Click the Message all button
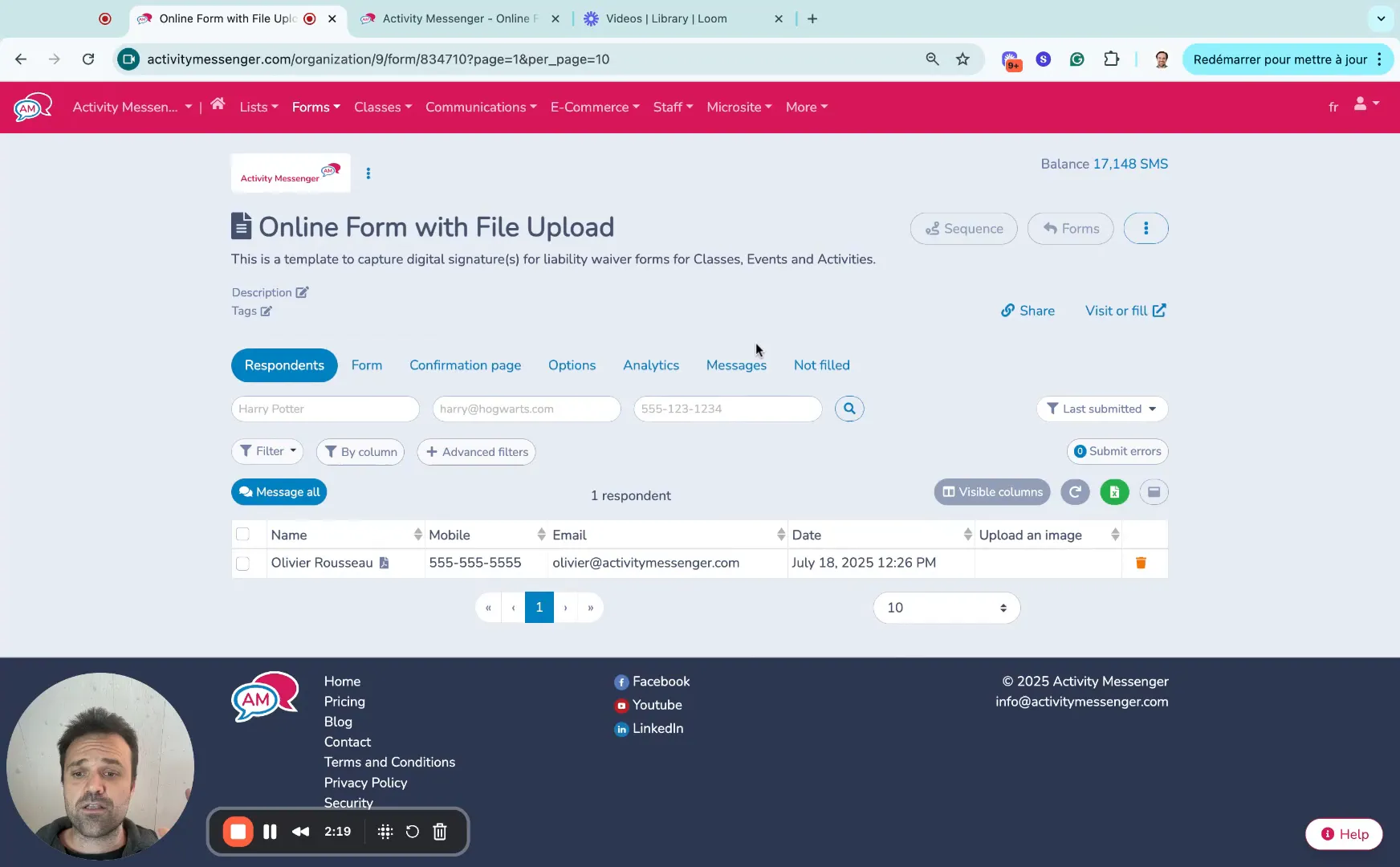This screenshot has width=1400, height=867. [279, 492]
